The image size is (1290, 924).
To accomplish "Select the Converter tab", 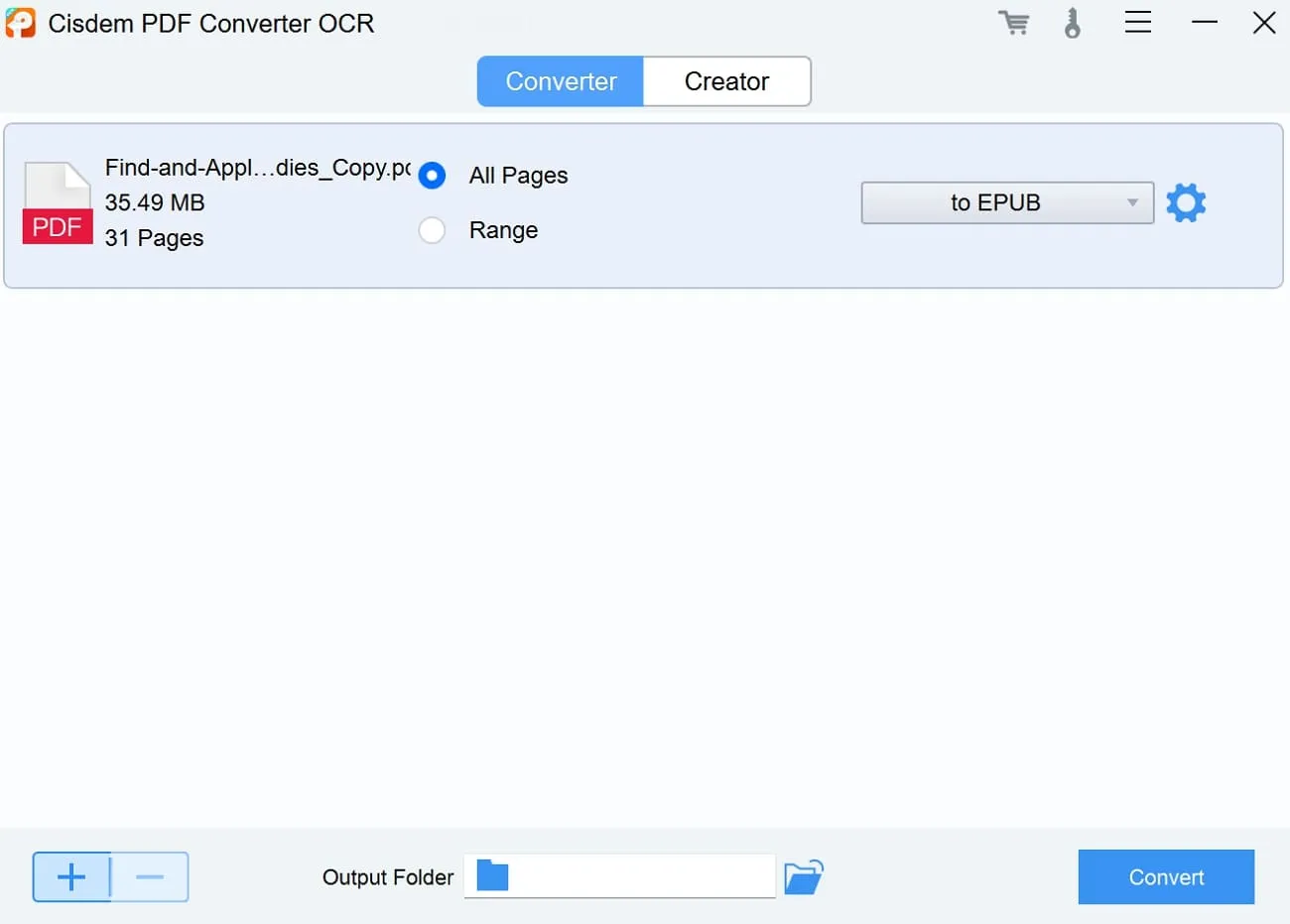I will click(560, 81).
